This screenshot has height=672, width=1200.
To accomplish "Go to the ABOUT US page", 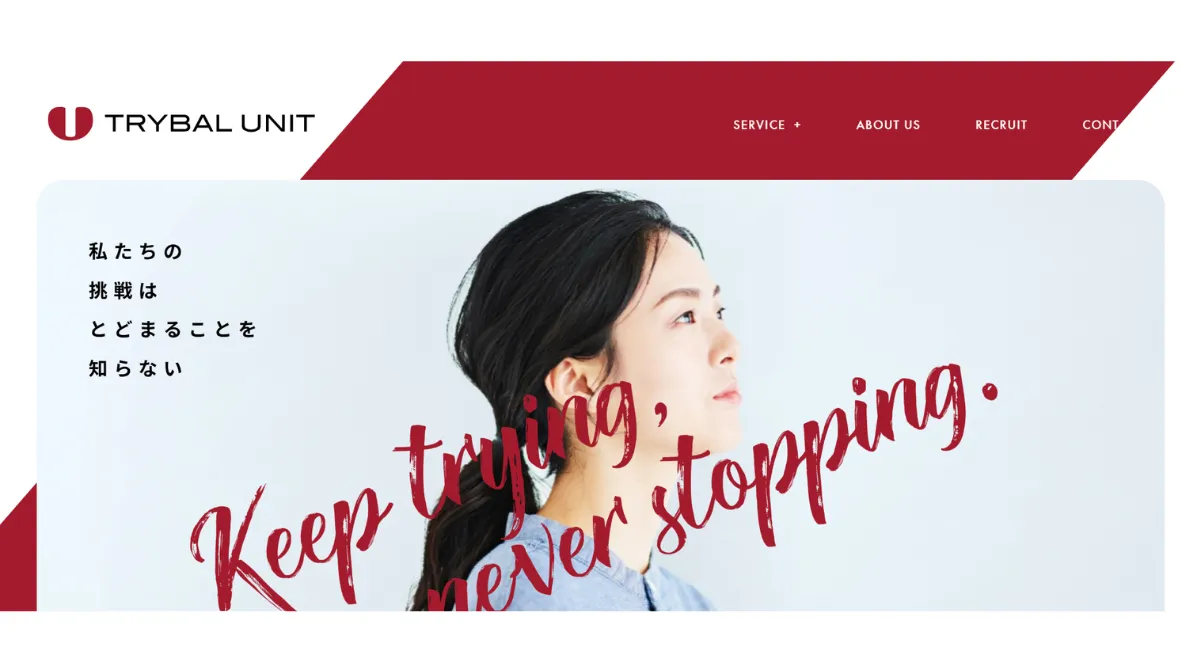I will (x=888, y=125).
